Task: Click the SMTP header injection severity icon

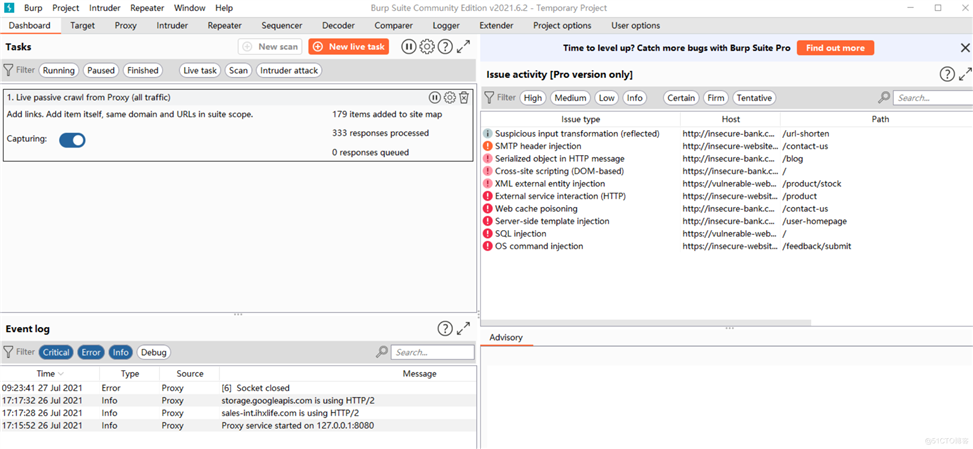Action: (x=488, y=146)
